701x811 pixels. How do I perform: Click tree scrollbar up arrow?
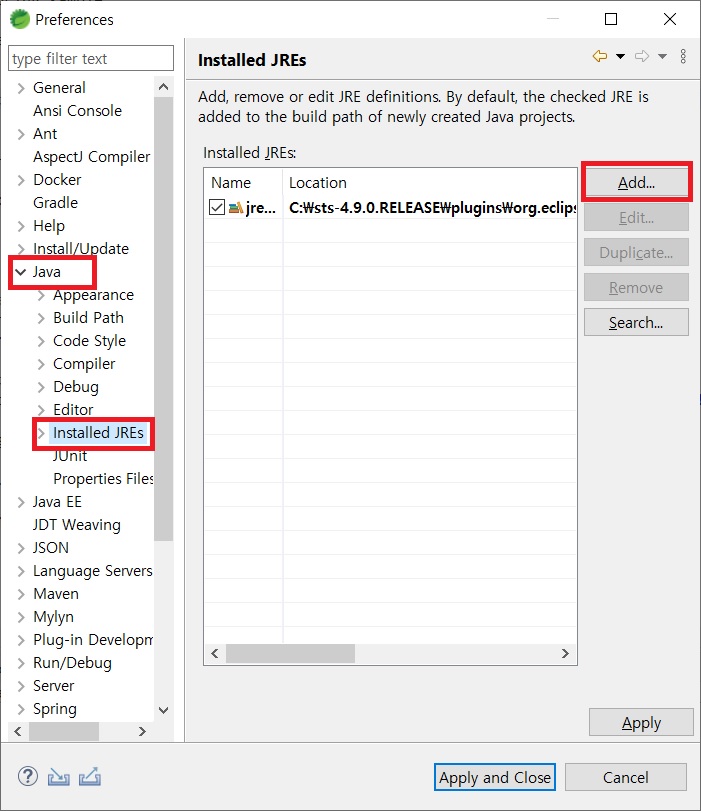163,87
